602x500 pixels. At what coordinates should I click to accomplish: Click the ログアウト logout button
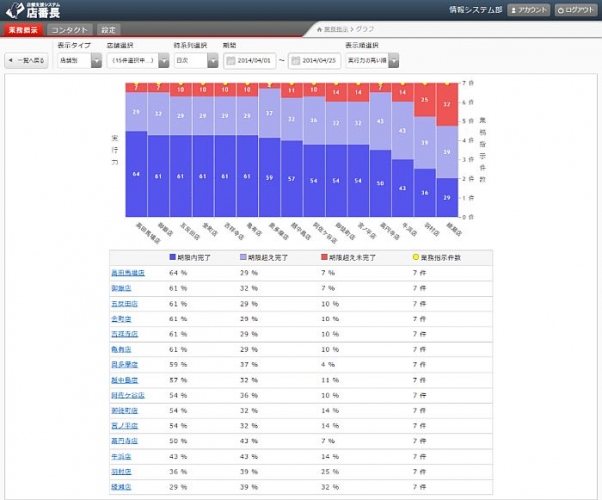576,10
